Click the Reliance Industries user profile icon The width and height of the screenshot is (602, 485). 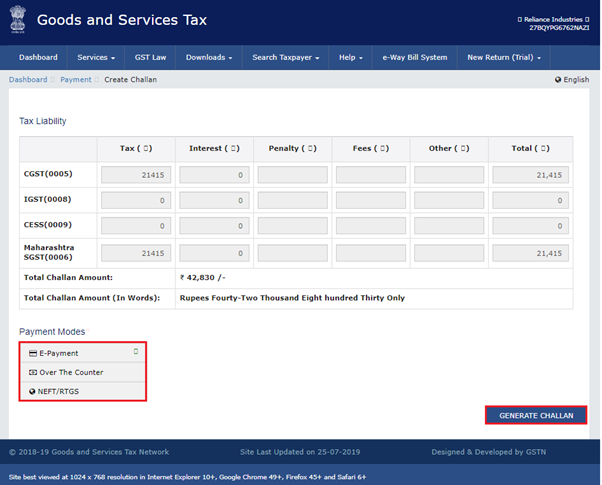click(x=520, y=19)
